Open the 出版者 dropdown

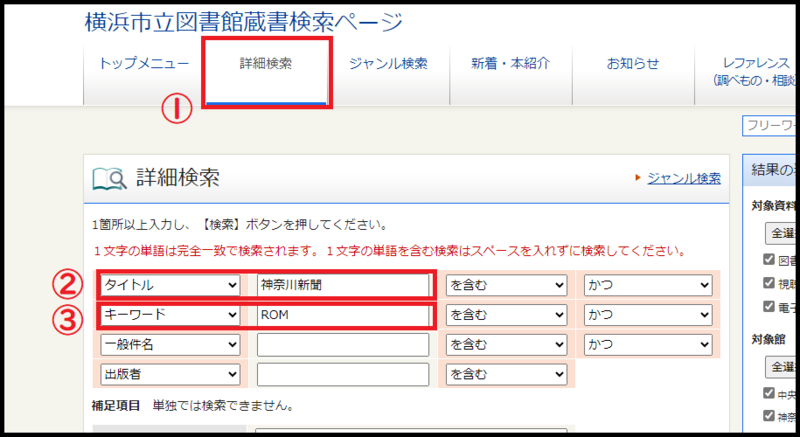pos(169,374)
